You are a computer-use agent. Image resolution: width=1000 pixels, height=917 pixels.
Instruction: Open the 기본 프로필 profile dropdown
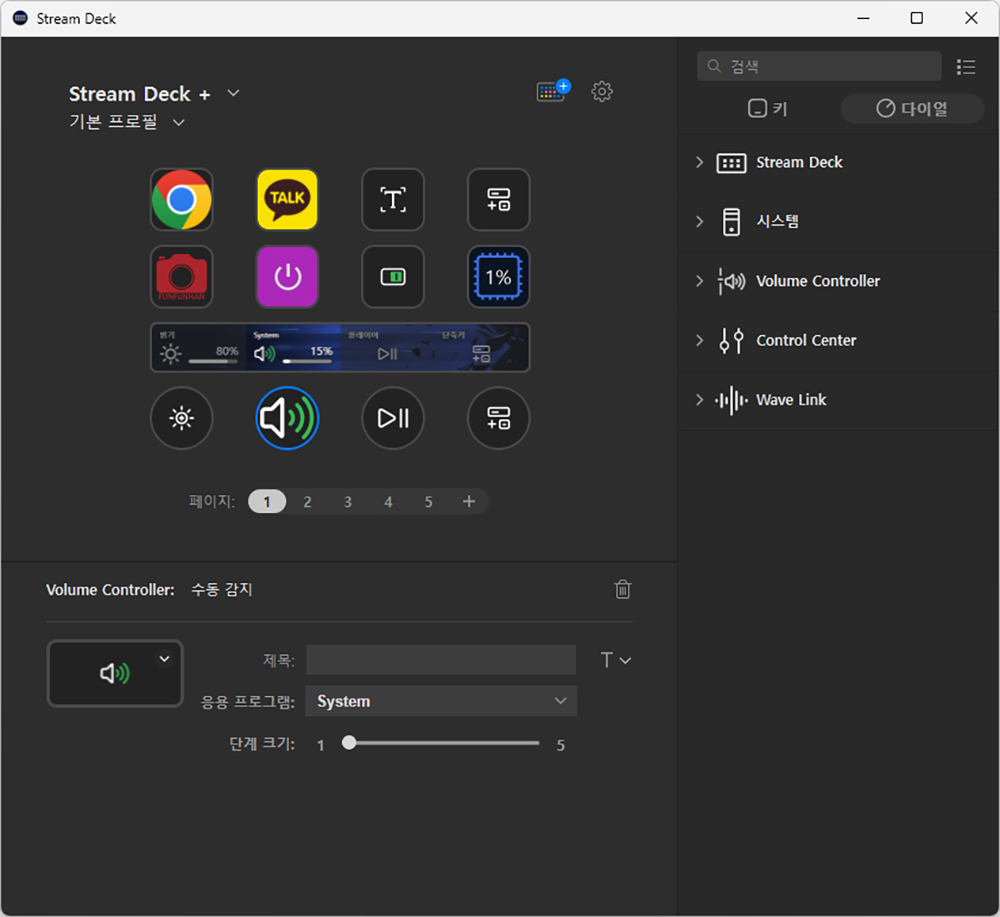tap(179, 122)
